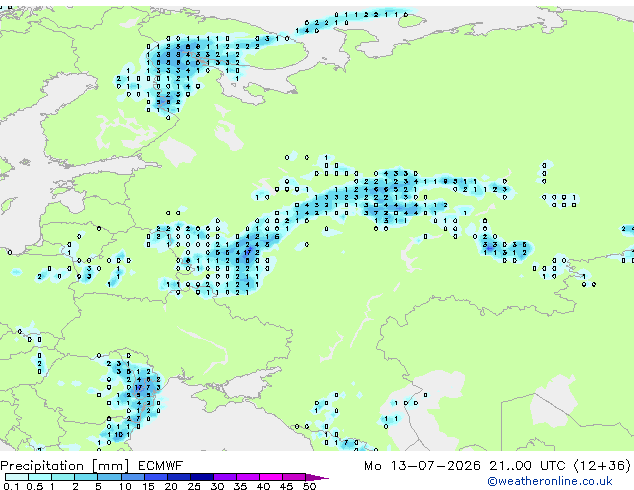Click the 0.5–1 mm legend color swatch
634x490 pixels.
(40, 477)
